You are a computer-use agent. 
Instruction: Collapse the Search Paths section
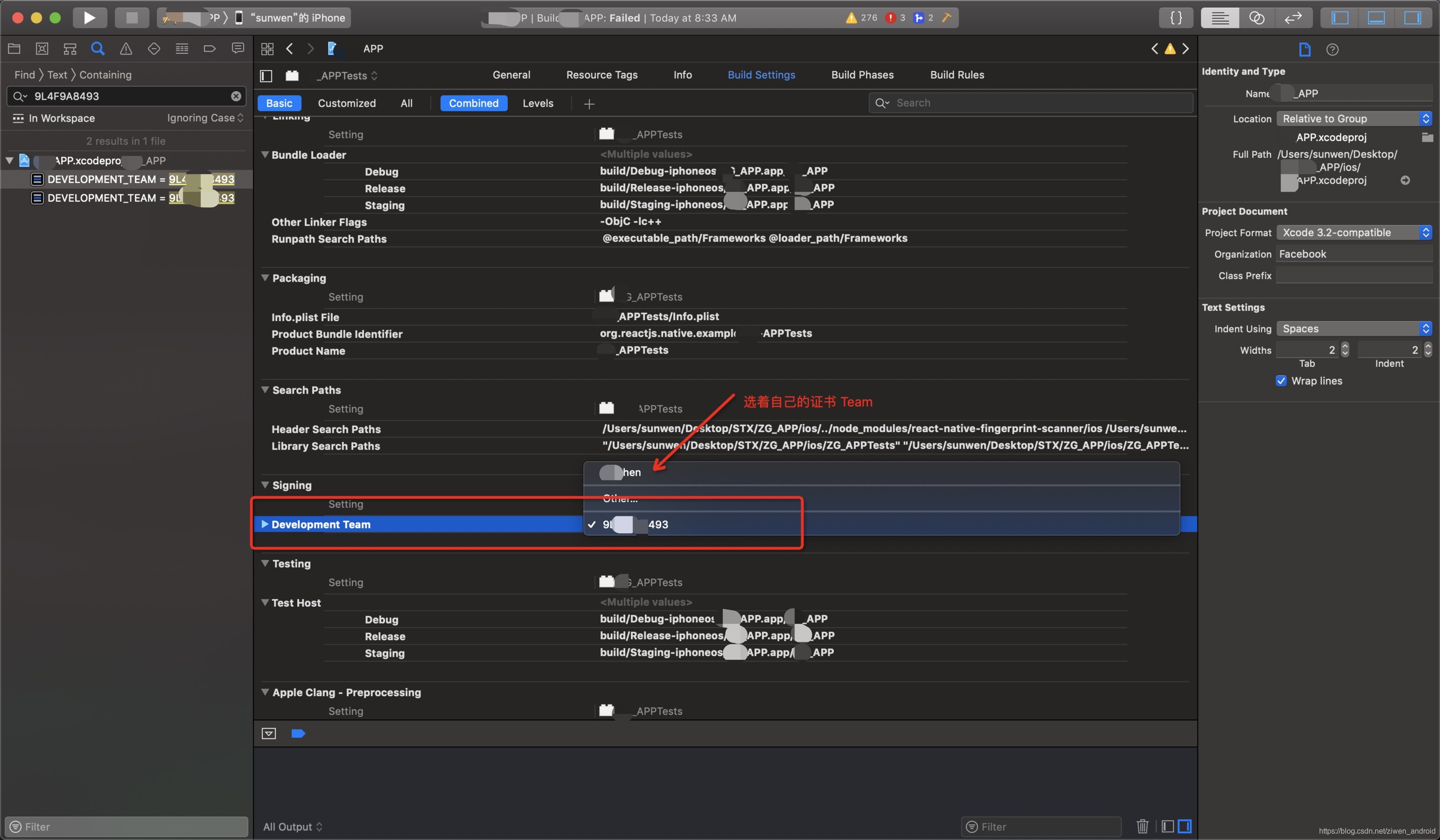265,390
